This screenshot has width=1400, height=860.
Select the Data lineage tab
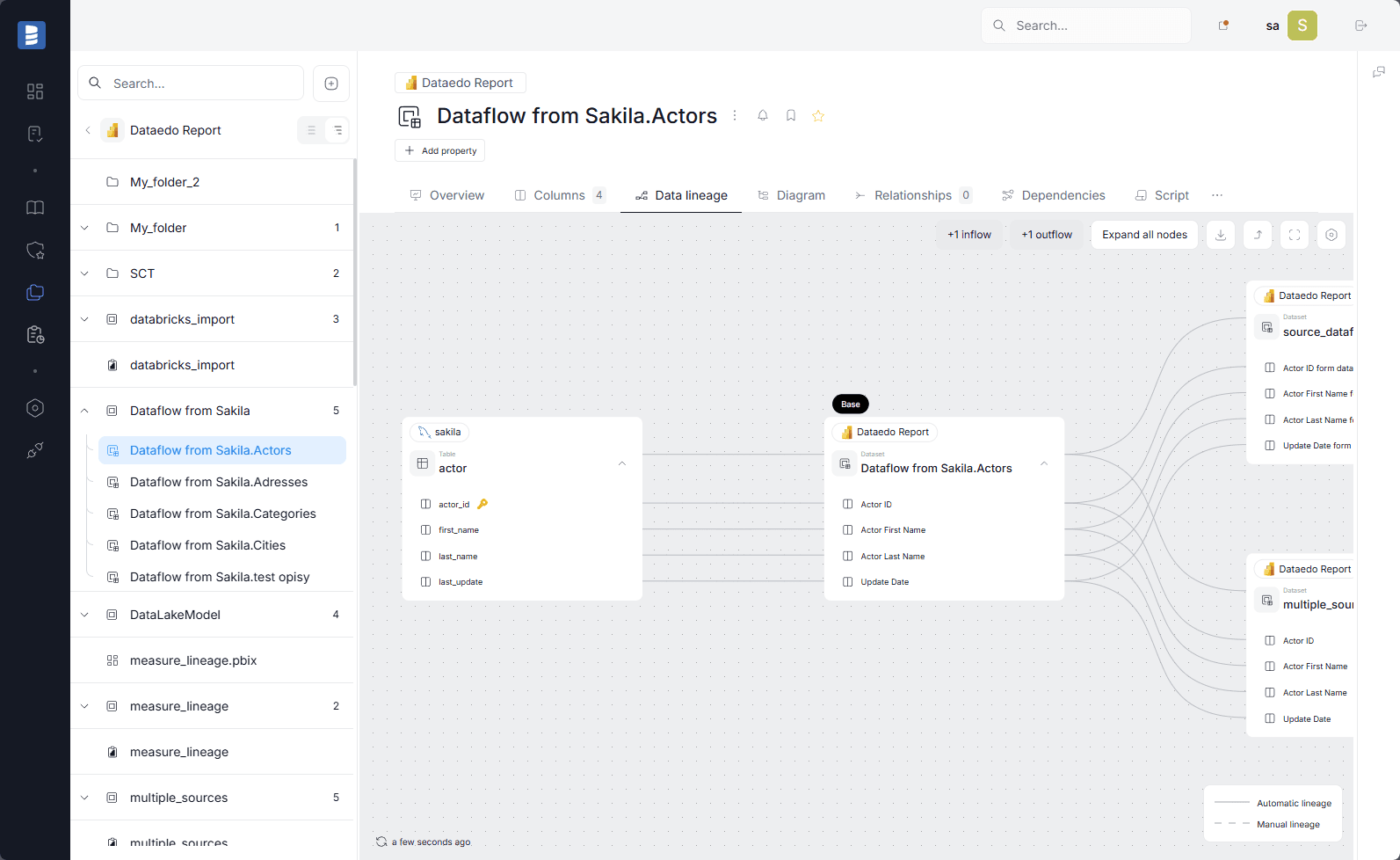coord(681,195)
